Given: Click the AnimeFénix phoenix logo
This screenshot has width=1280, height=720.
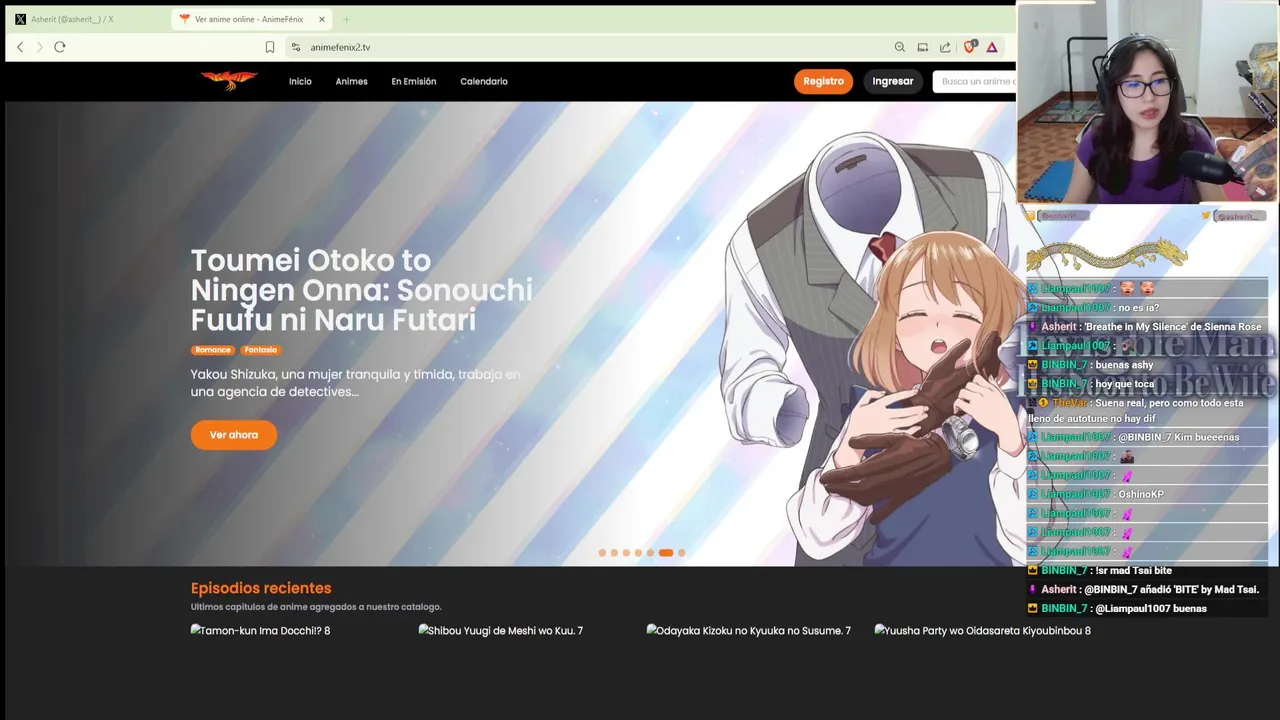Looking at the screenshot, I should 229,81.
